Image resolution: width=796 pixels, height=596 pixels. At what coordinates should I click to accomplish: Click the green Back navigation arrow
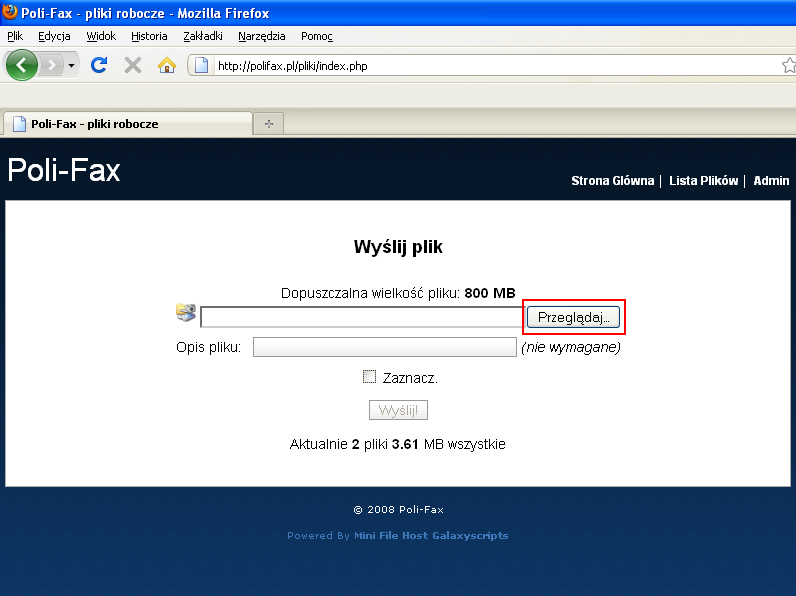[21, 65]
